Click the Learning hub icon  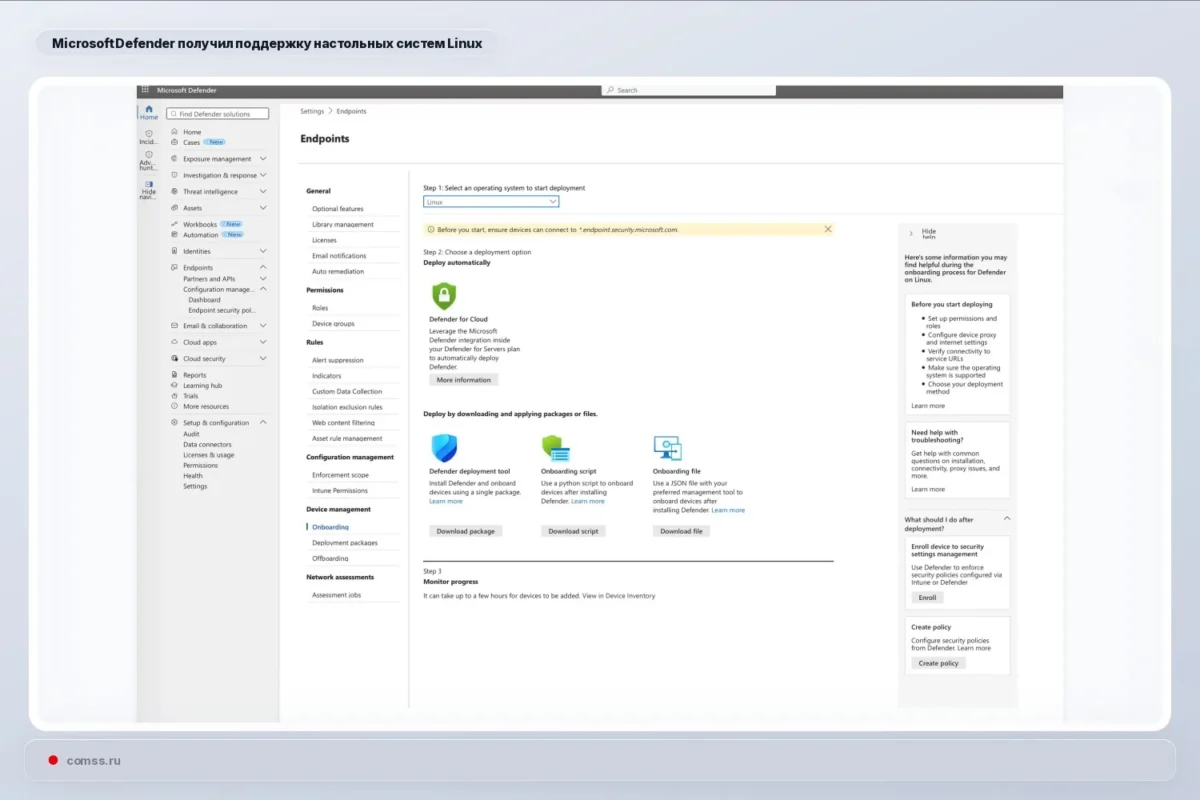tap(174, 385)
